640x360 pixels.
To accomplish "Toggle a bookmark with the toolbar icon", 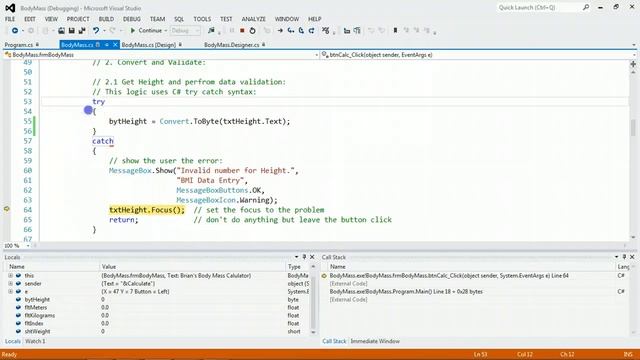I will pyautogui.click(x=395, y=31).
